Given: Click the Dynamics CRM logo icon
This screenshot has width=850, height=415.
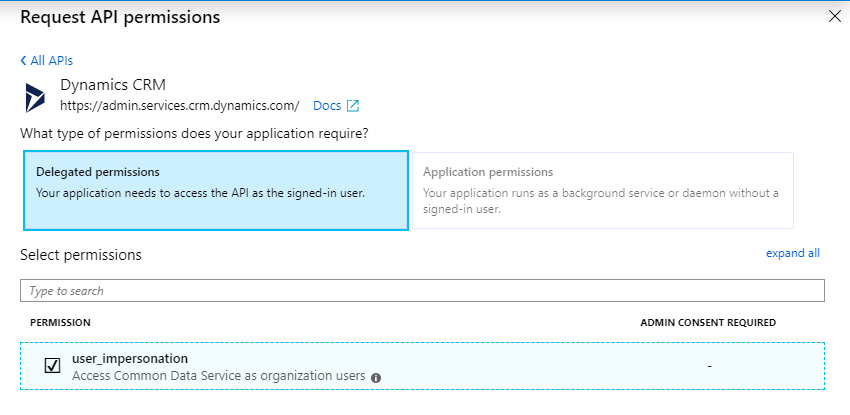Looking at the screenshot, I should click(x=35, y=98).
